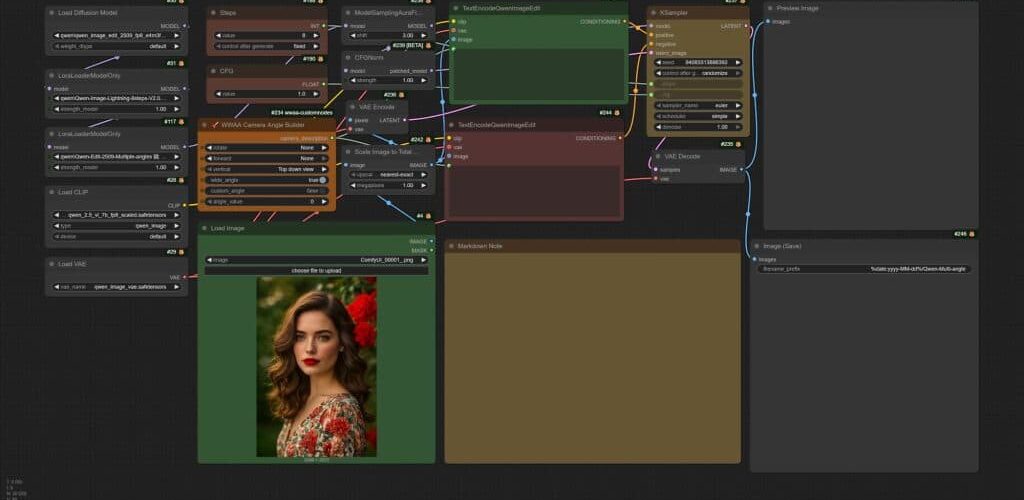1024x500 pixels.
Task: Click the KSampler node collapse dot
Action: click(x=652, y=12)
